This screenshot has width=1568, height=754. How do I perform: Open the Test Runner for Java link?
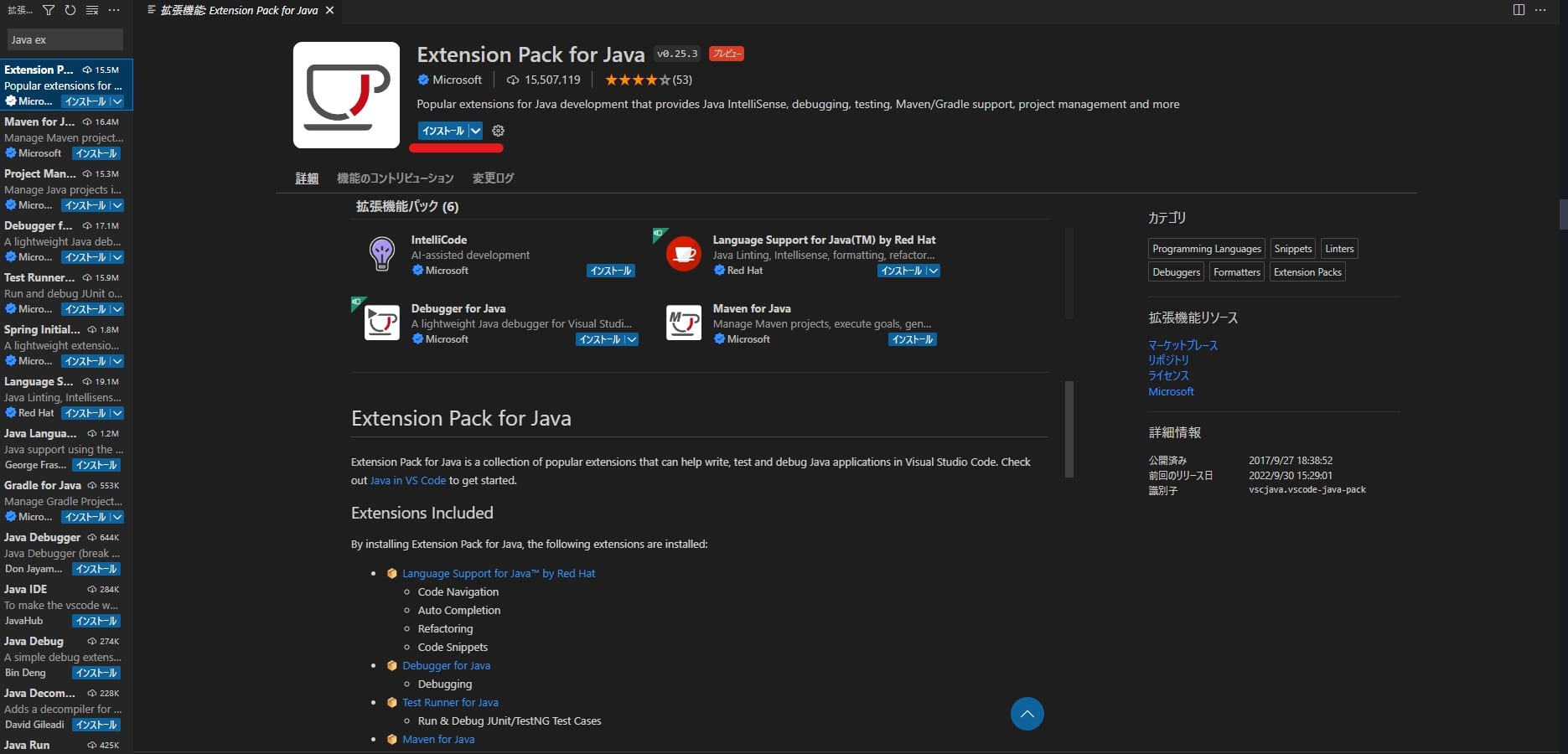point(450,702)
